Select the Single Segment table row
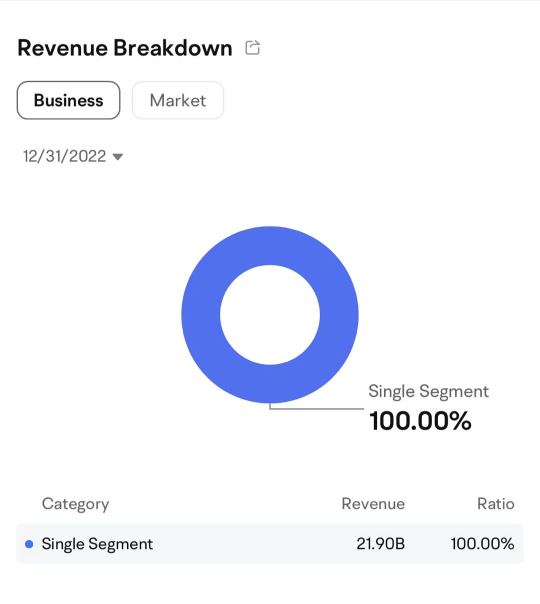 [x=270, y=544]
